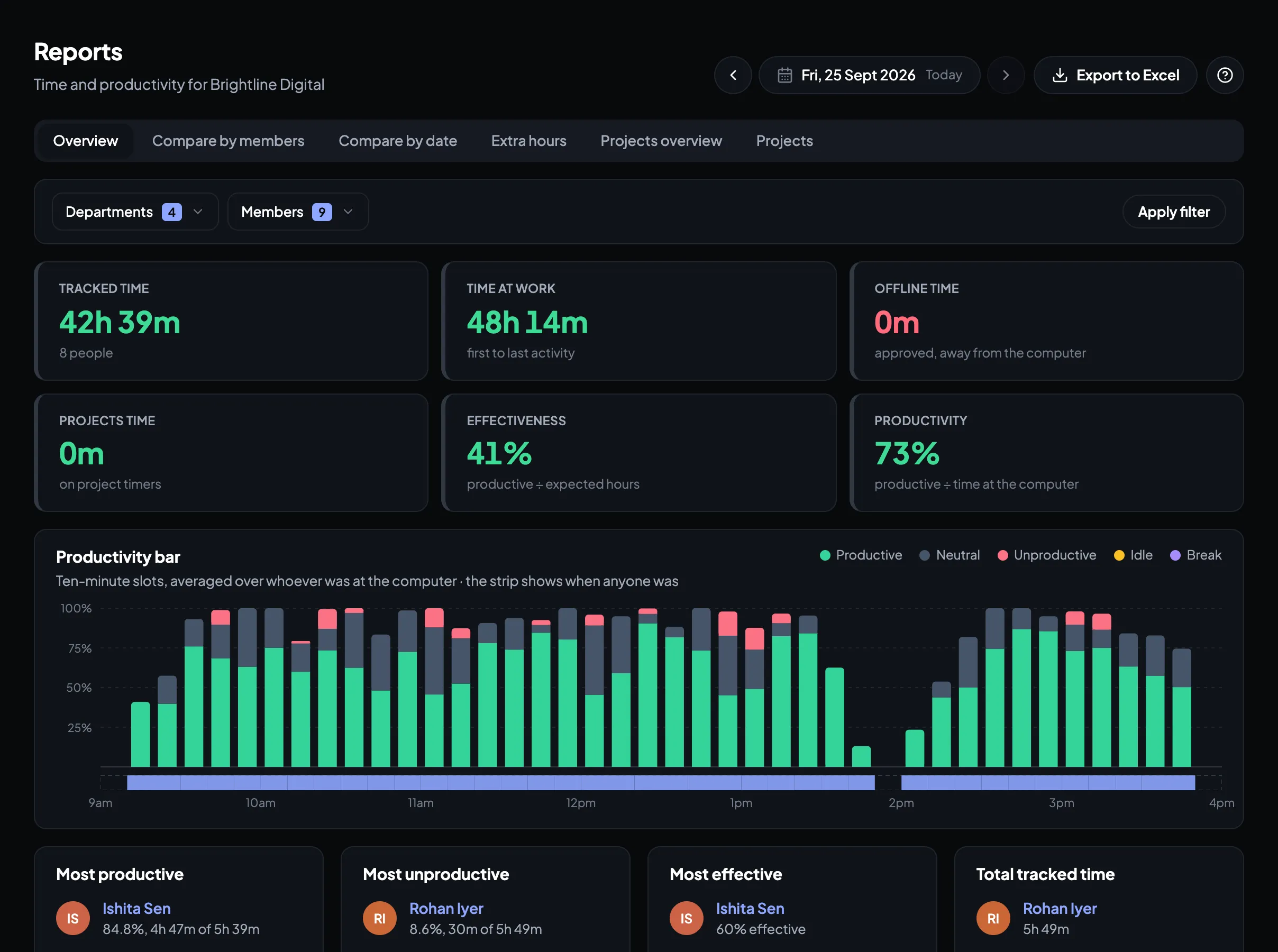The image size is (1278, 952).
Task: Click RI avatar under Total tracked time
Action: [x=993, y=918]
